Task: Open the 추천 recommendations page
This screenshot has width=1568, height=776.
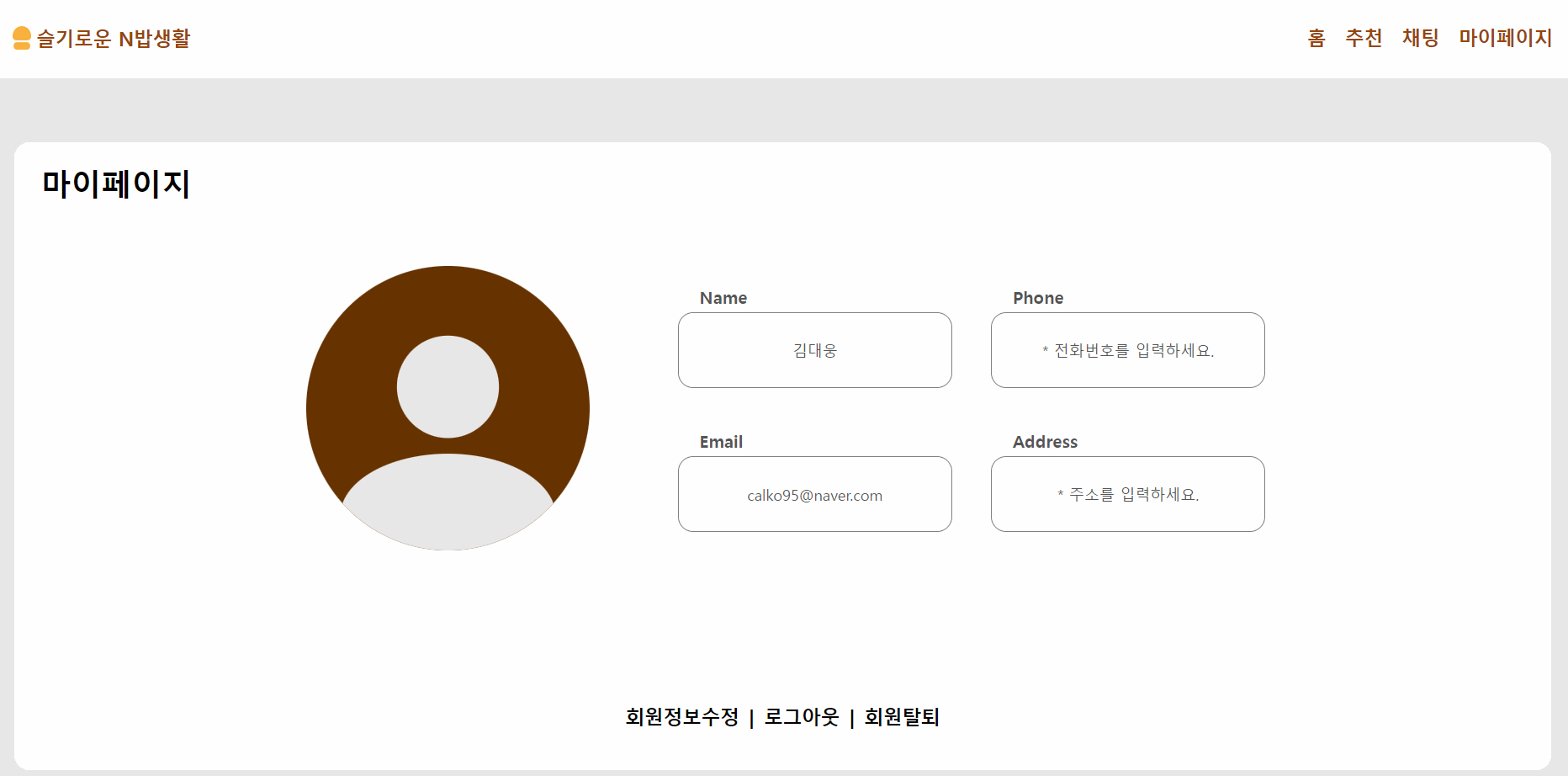Action: click(x=1364, y=38)
